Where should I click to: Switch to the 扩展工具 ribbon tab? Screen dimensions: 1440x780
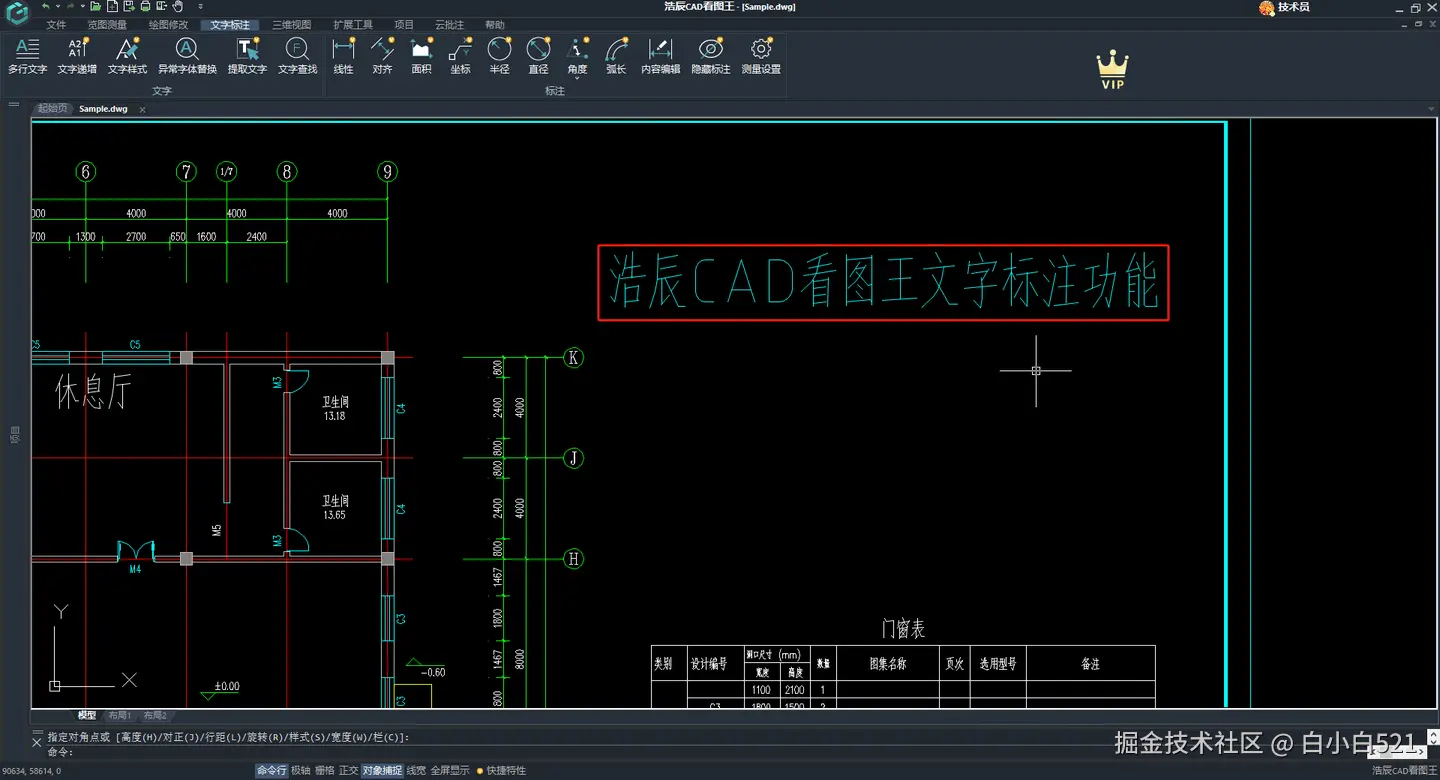(353, 25)
